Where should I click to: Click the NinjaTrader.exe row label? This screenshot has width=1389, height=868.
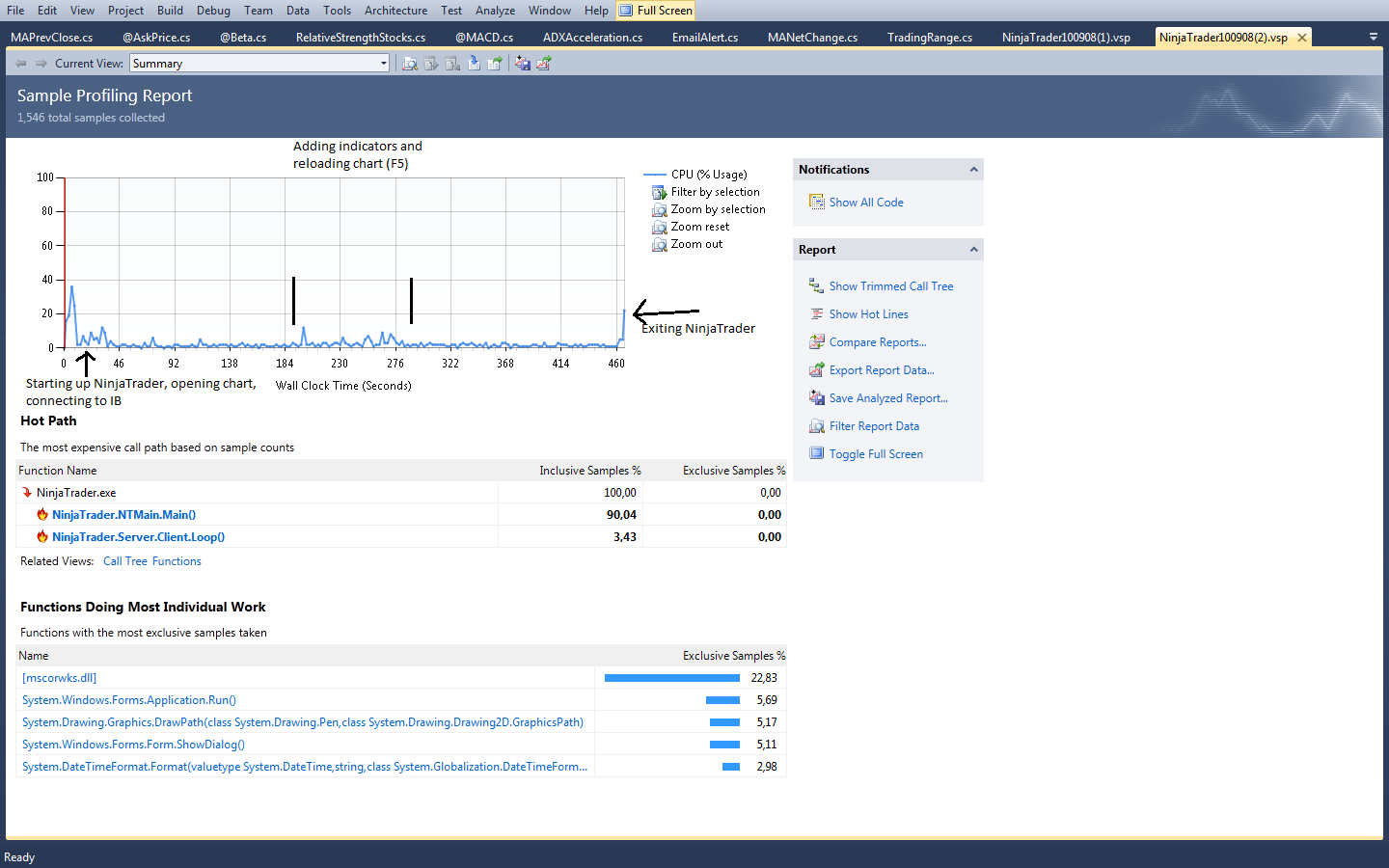point(76,493)
